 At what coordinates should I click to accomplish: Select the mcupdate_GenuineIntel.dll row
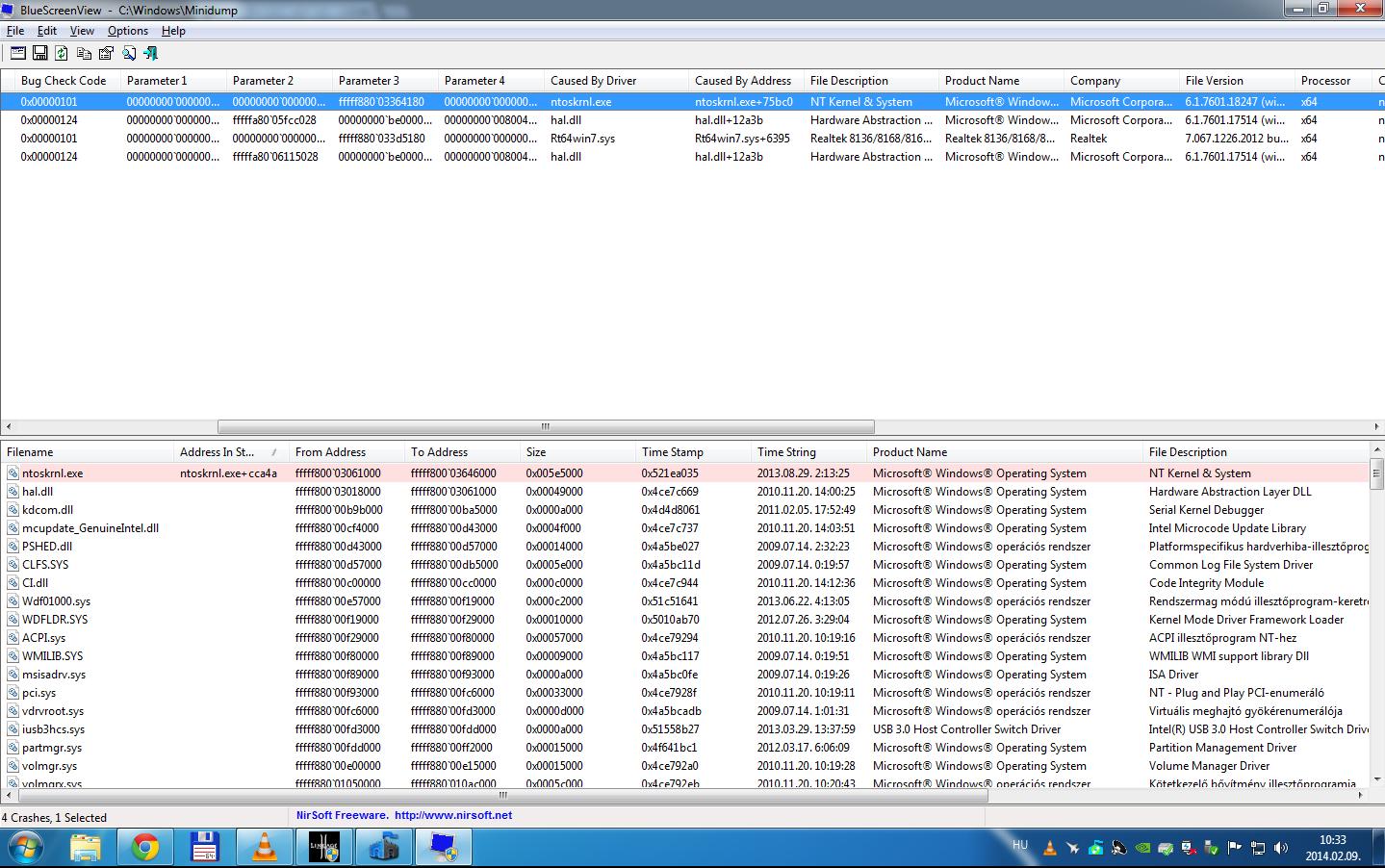click(x=684, y=528)
